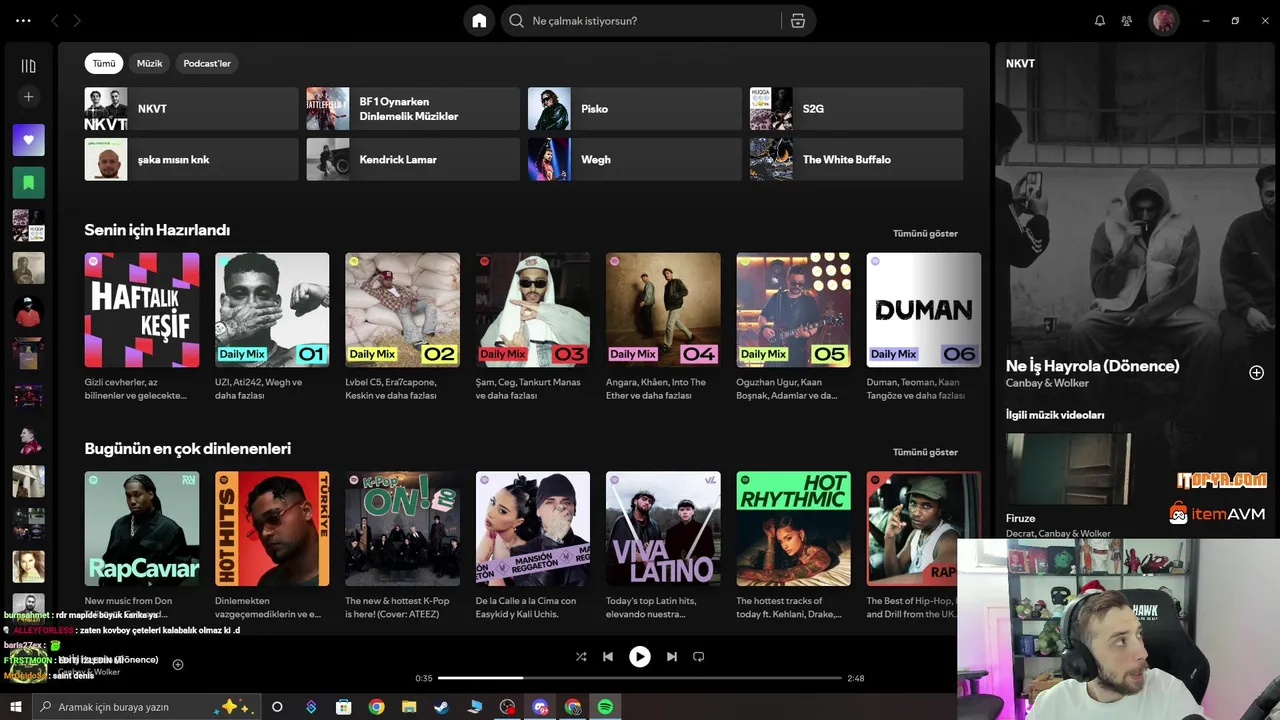Open Daily Mix 03 cover
The width and height of the screenshot is (1280, 720).
coord(533,310)
